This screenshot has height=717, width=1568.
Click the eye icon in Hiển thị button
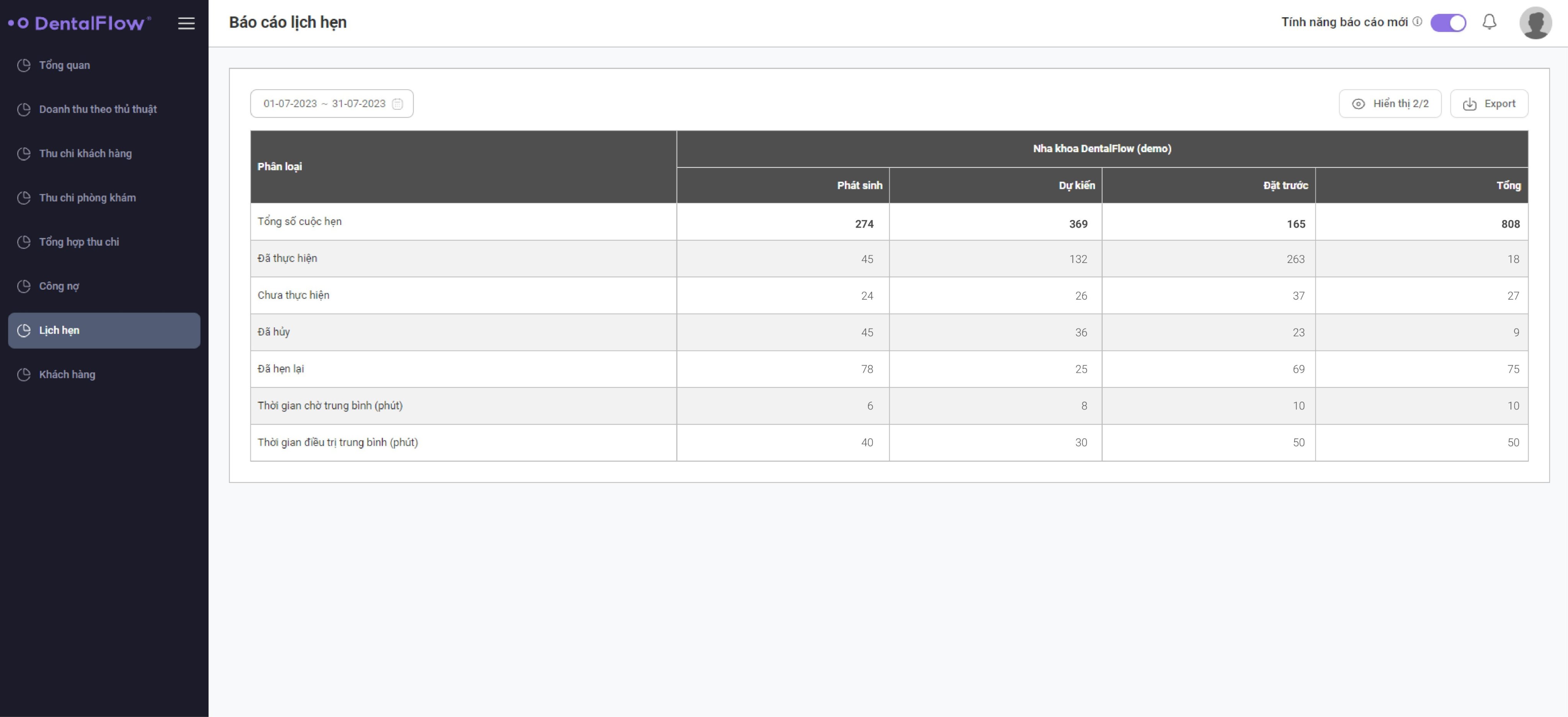[1358, 104]
